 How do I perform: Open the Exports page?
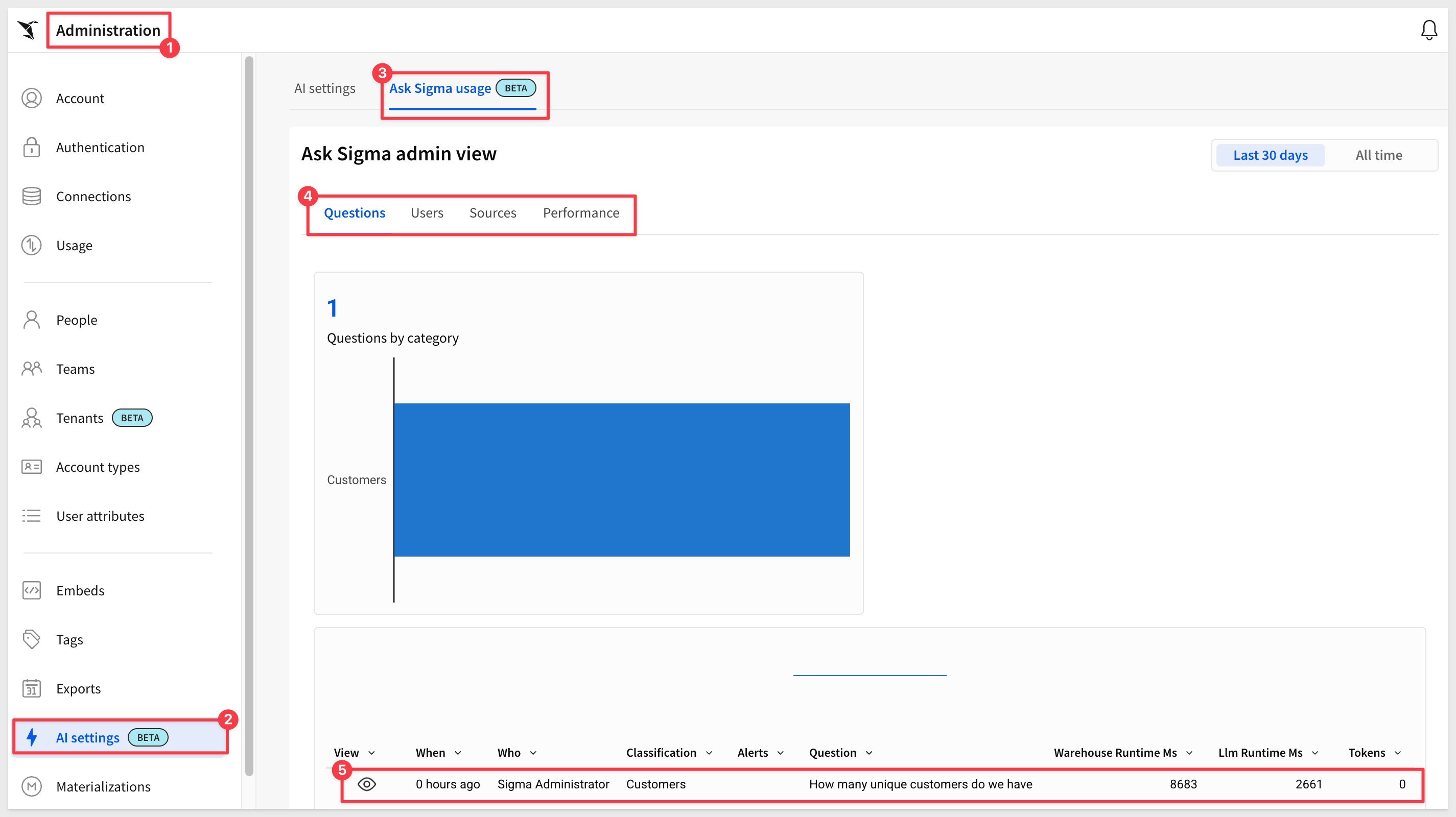79,689
